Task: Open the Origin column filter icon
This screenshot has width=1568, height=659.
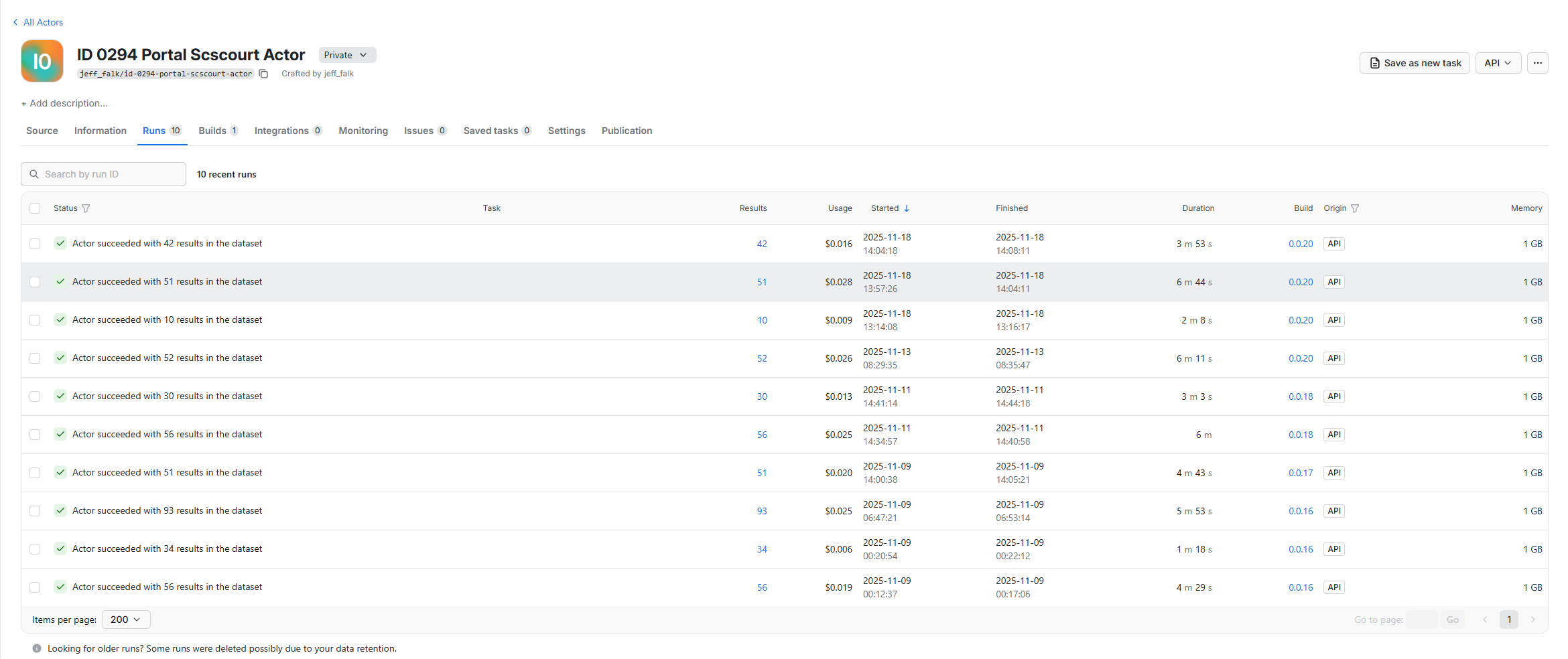Action: pos(1356,208)
